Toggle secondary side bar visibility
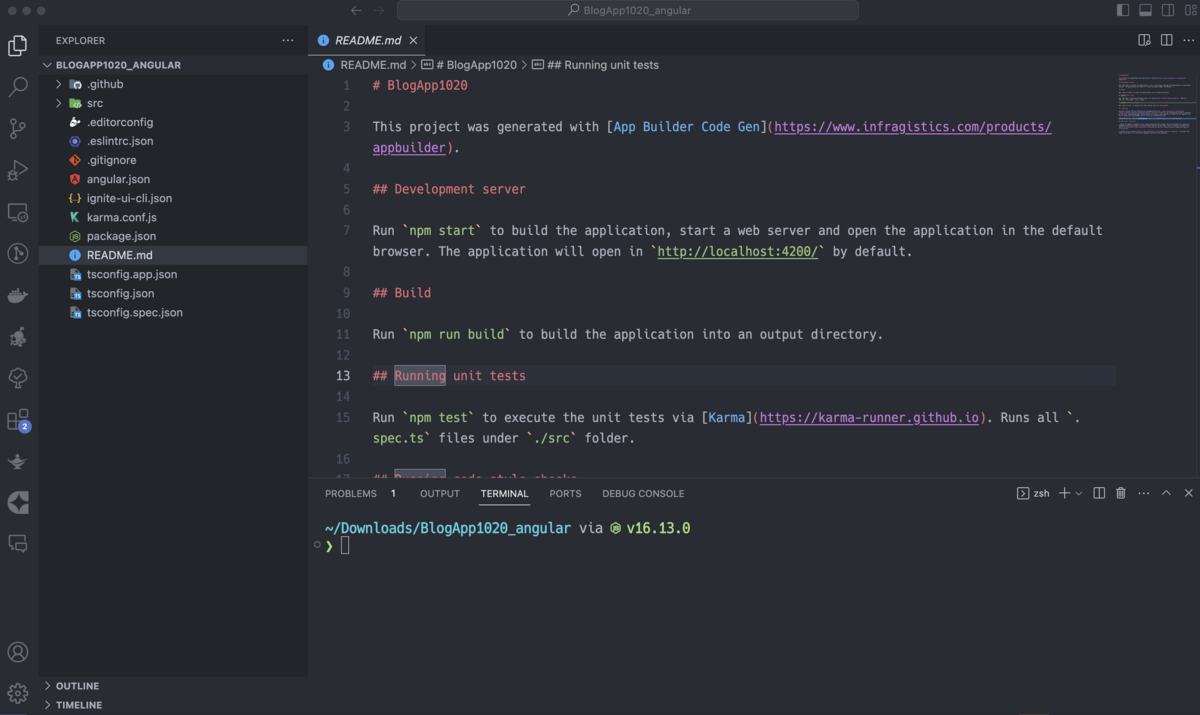The width and height of the screenshot is (1200, 715). pos(1167,10)
